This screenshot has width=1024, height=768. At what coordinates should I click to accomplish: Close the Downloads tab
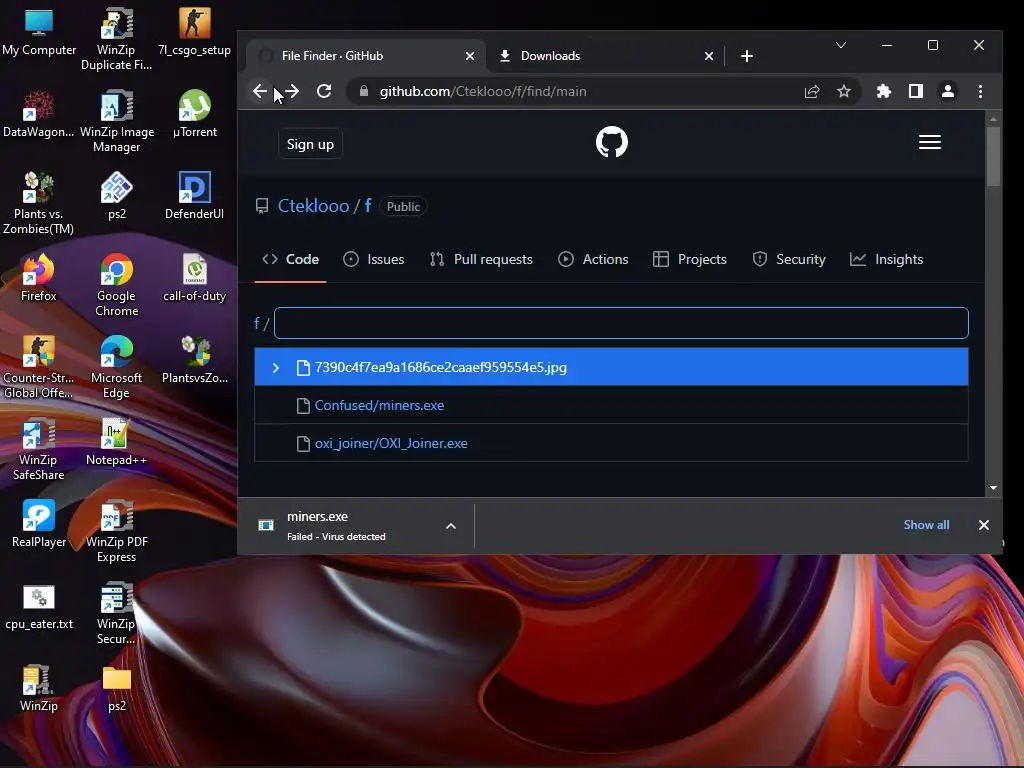click(709, 56)
